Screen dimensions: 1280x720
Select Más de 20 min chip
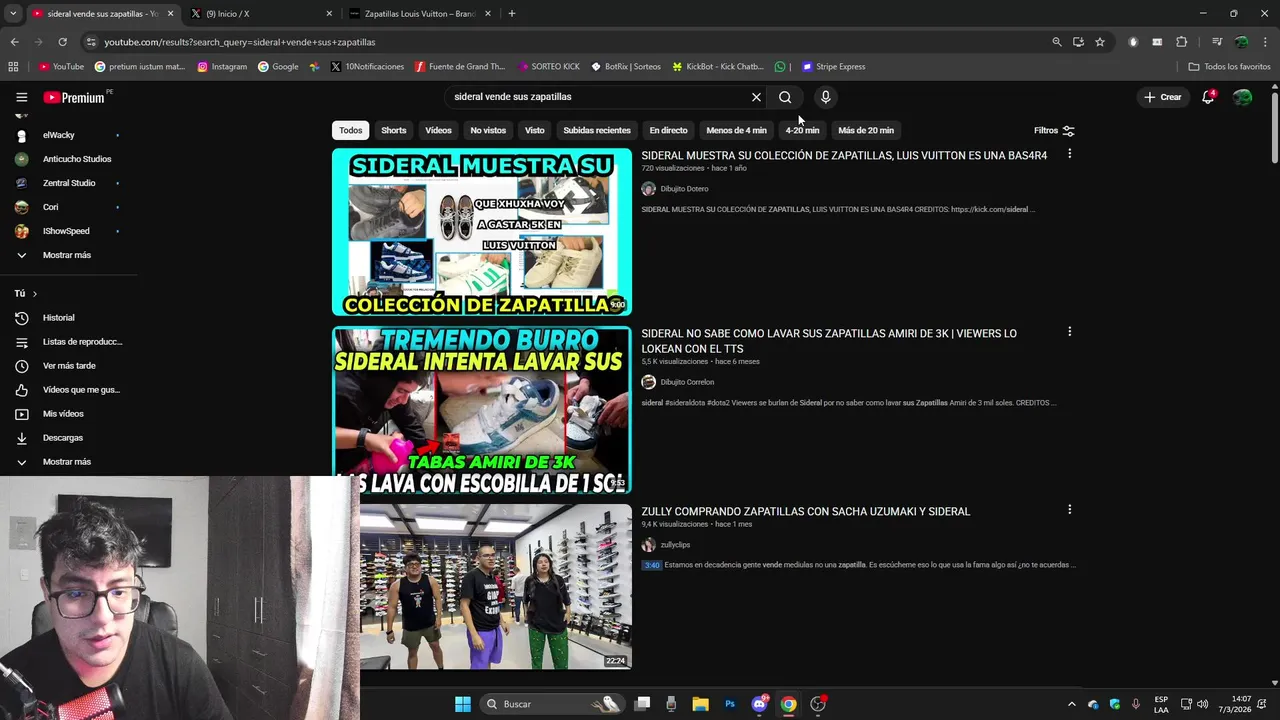(x=866, y=131)
